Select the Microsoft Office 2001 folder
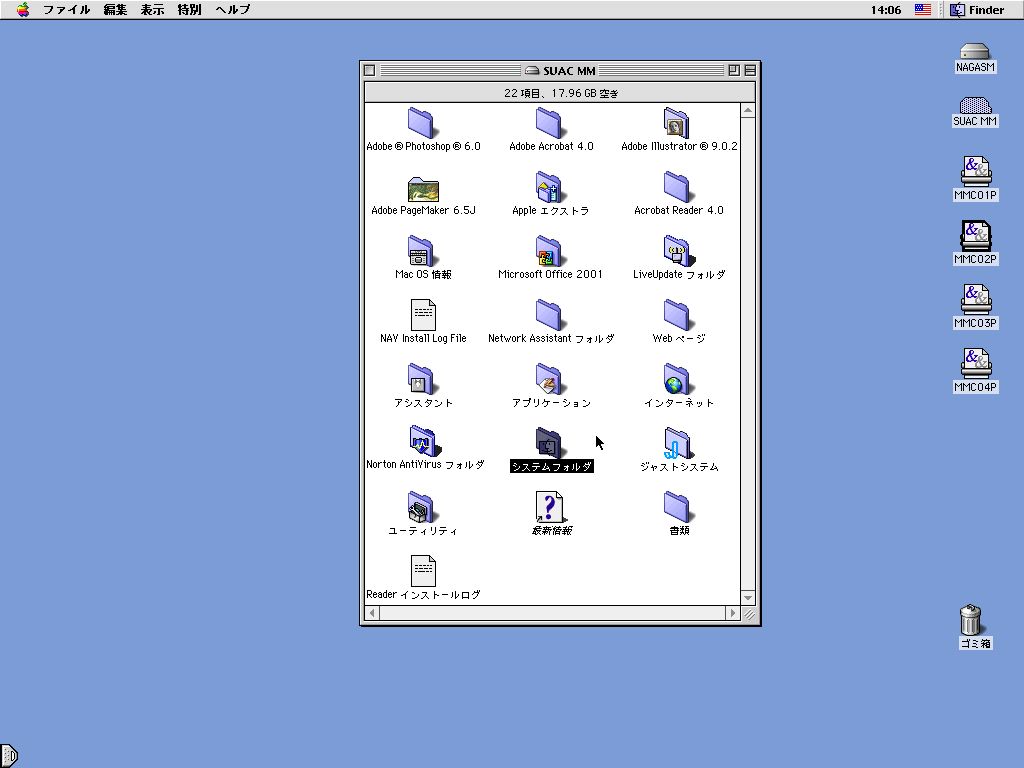1024x768 pixels. pyautogui.click(x=549, y=252)
